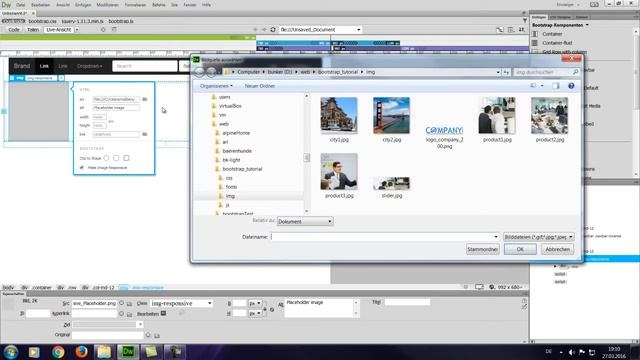This screenshot has height=360, width=640.
Task: Insert Container component from panel
Action: tap(552, 34)
